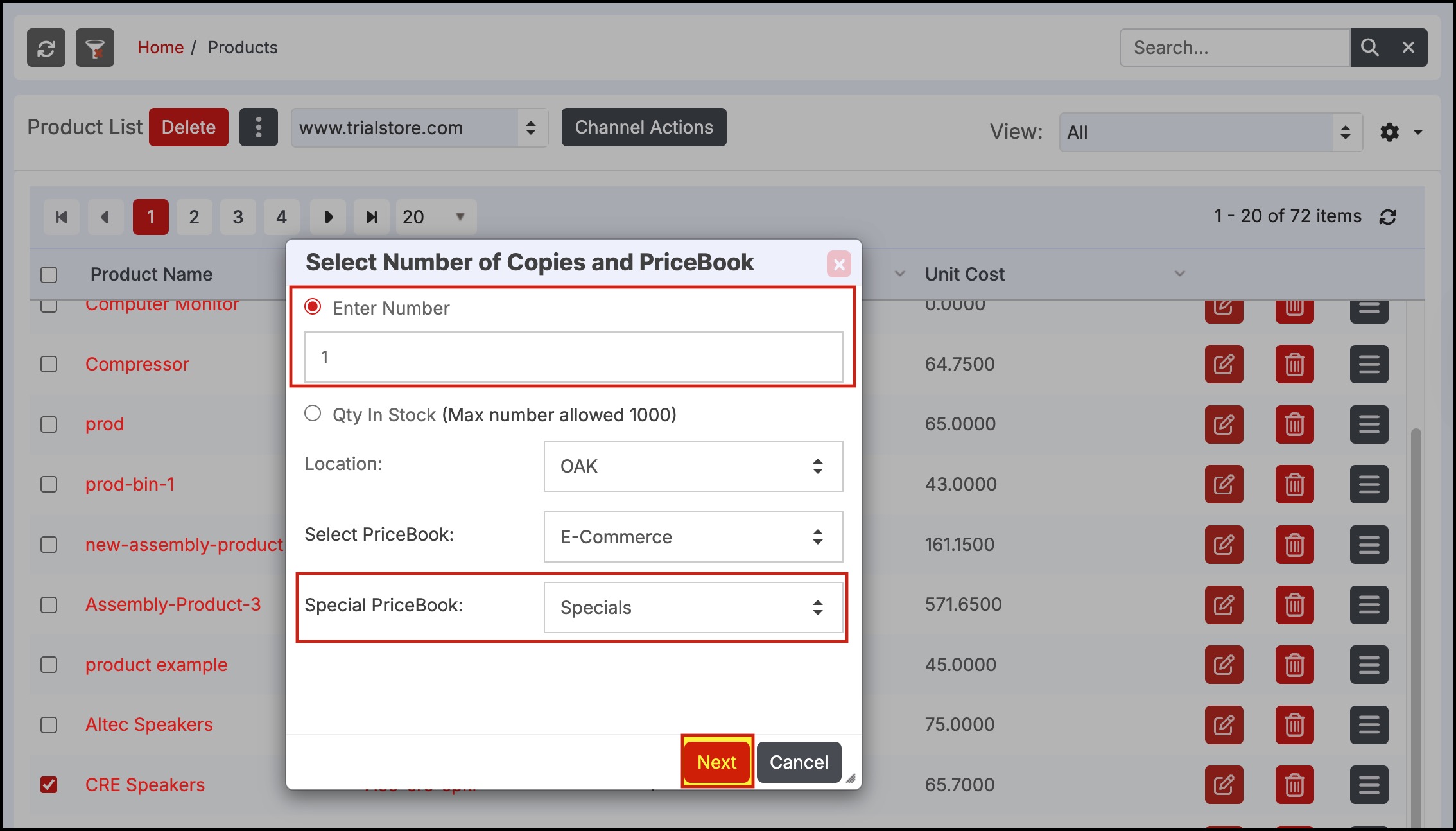This screenshot has height=831, width=1456.
Task: Go to page 3 of product list
Action: [238, 217]
